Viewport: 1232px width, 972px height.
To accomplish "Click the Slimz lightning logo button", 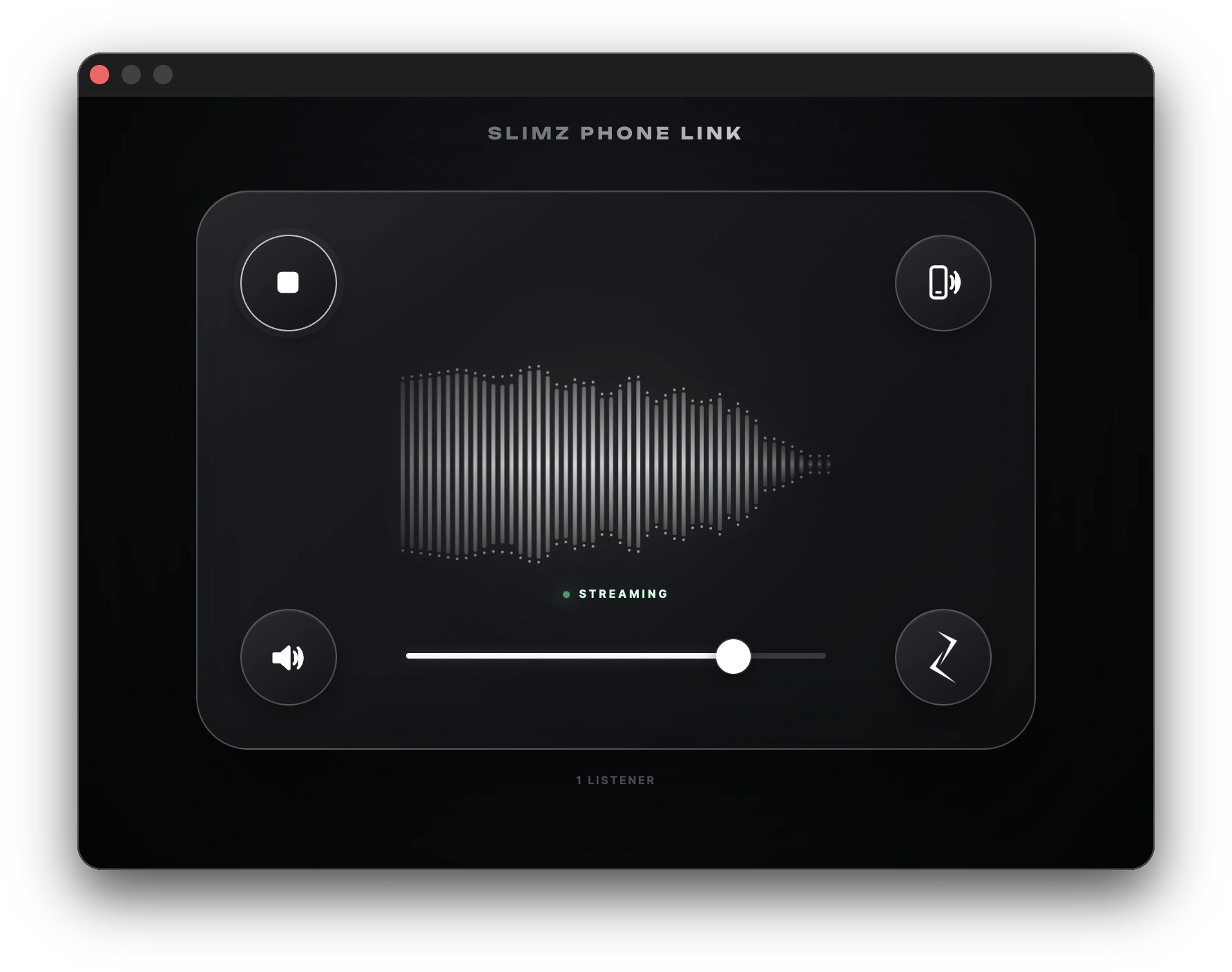I will (943, 657).
